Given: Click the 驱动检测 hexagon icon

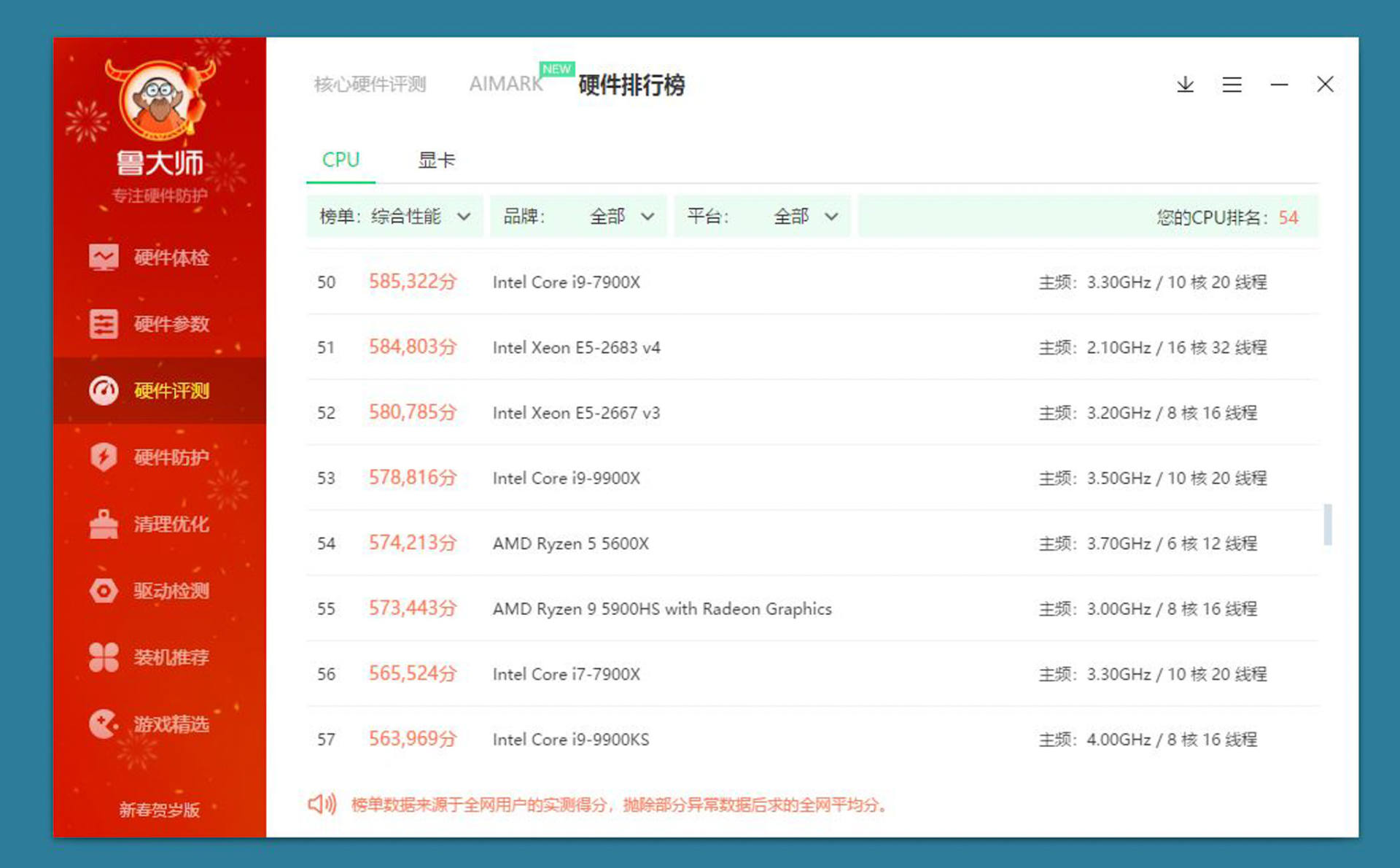Looking at the screenshot, I should click(104, 590).
